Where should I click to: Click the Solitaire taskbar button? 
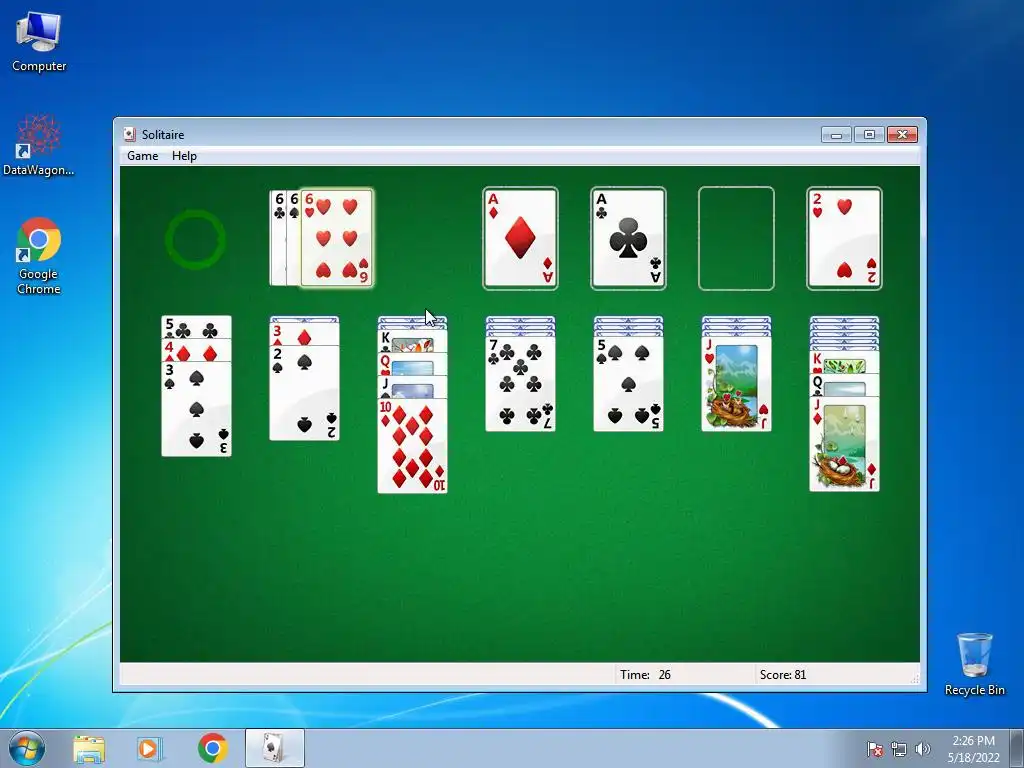pos(275,748)
